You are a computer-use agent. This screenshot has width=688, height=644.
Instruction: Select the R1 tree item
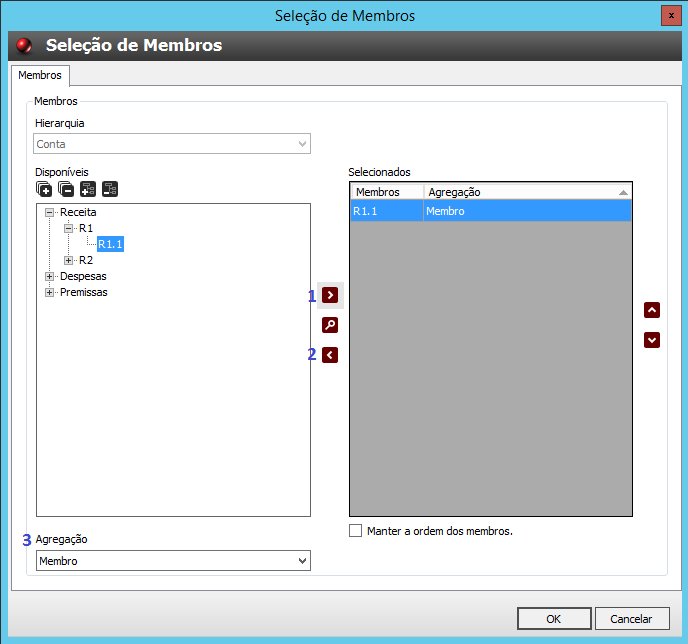[x=86, y=228]
